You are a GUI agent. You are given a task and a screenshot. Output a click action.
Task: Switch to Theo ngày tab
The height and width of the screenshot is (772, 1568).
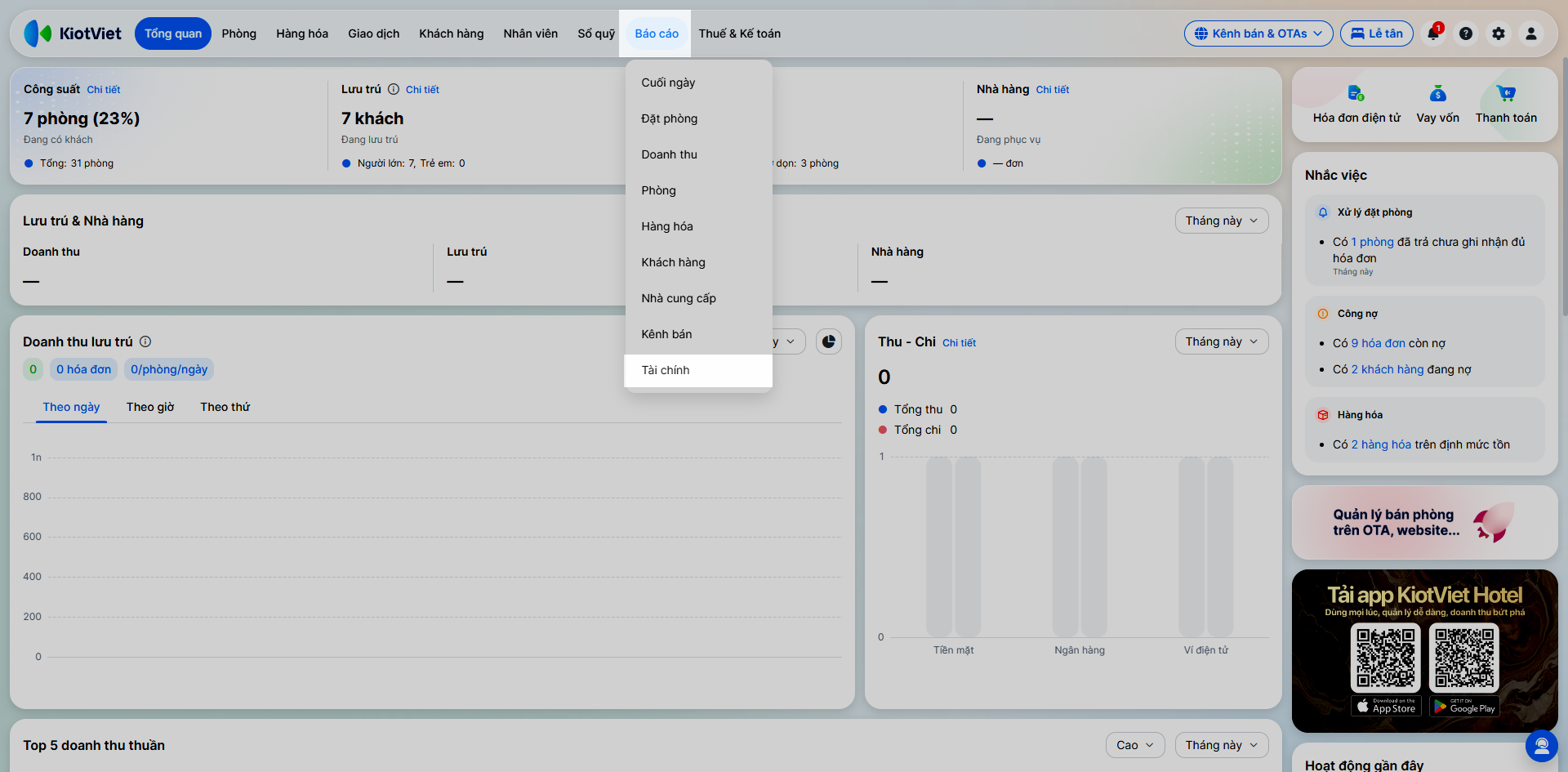click(71, 407)
